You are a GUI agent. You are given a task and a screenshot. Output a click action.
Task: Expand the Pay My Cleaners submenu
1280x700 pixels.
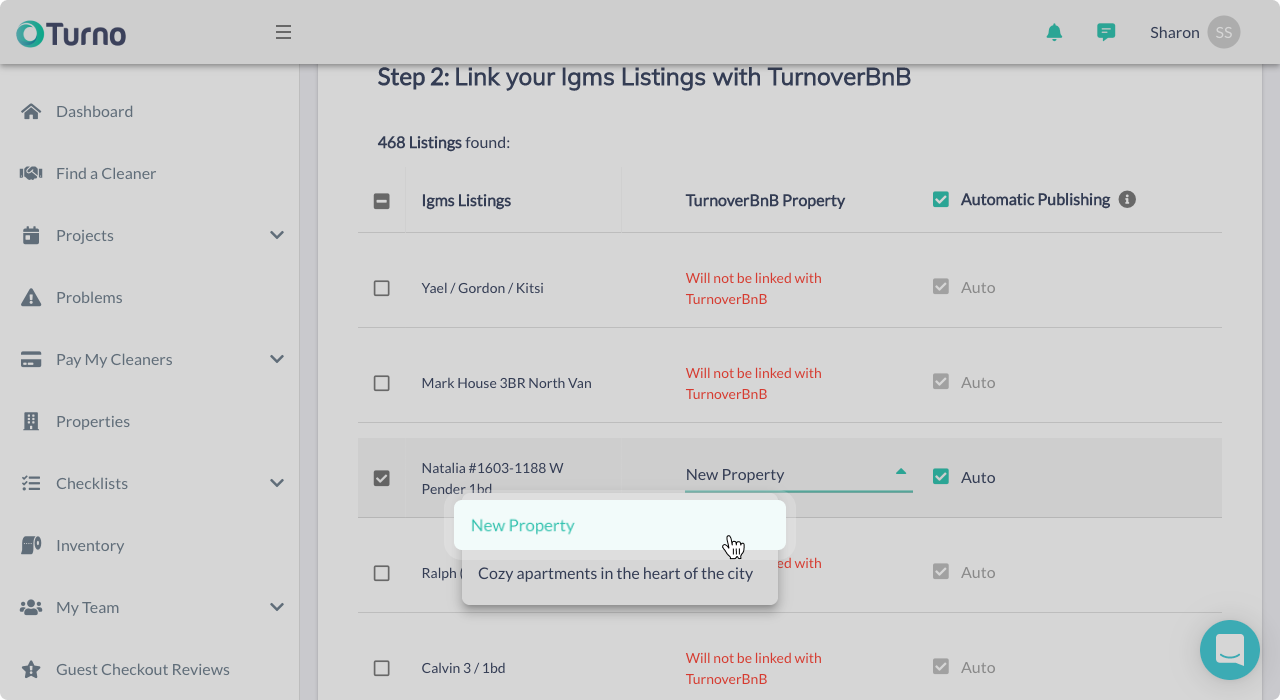tap(277, 359)
